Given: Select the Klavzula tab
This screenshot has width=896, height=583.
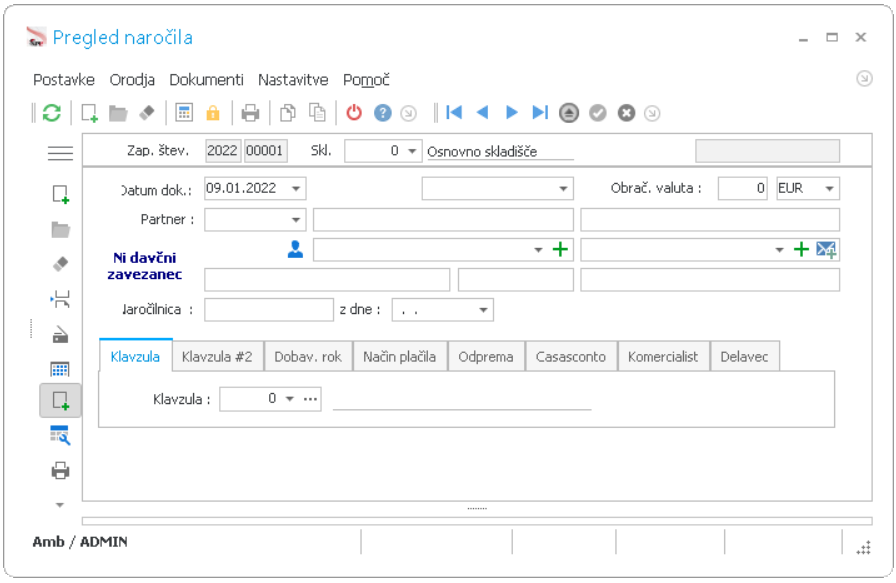Looking at the screenshot, I should pos(135,357).
